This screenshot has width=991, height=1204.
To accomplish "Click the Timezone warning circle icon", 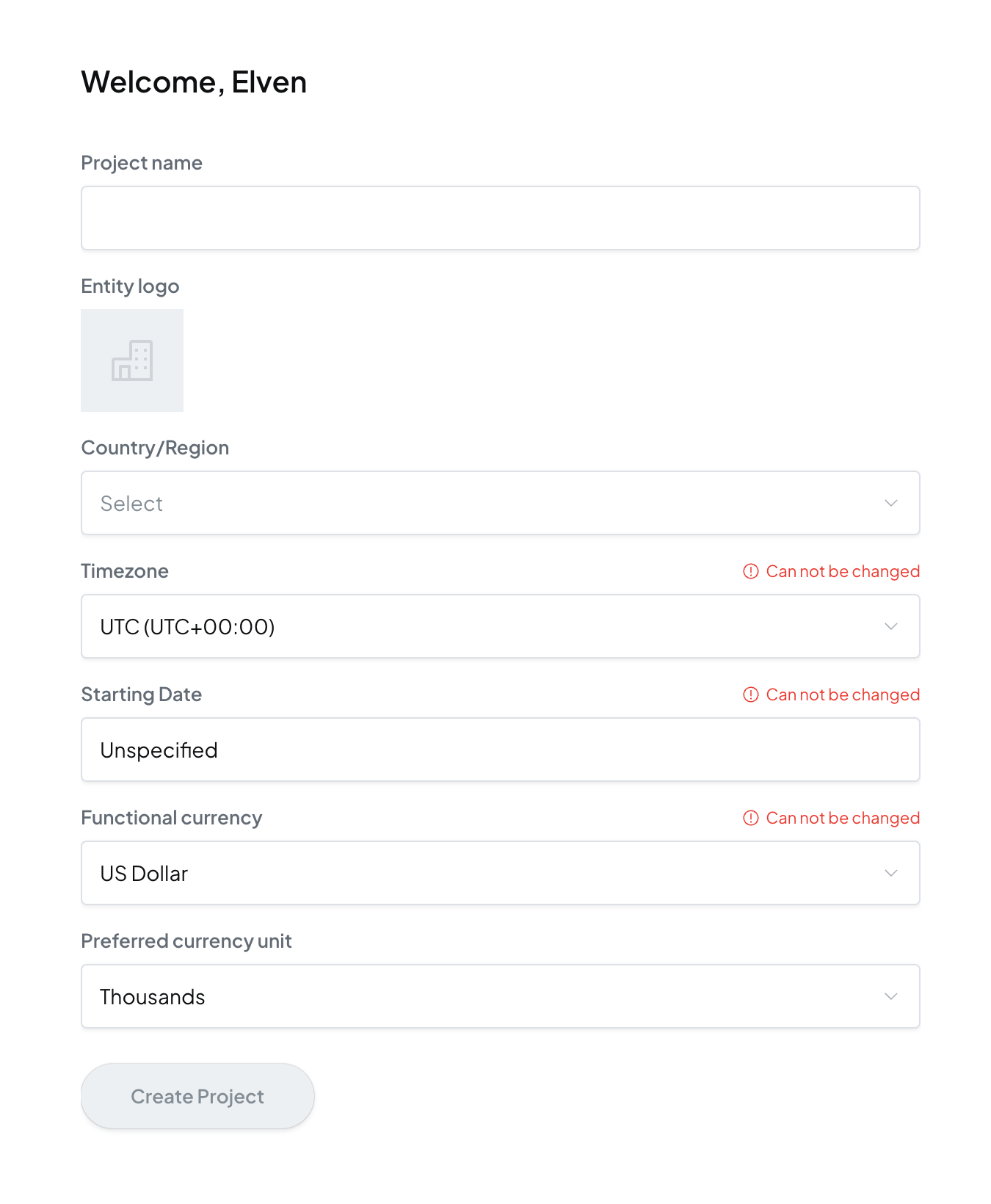I will 750,571.
